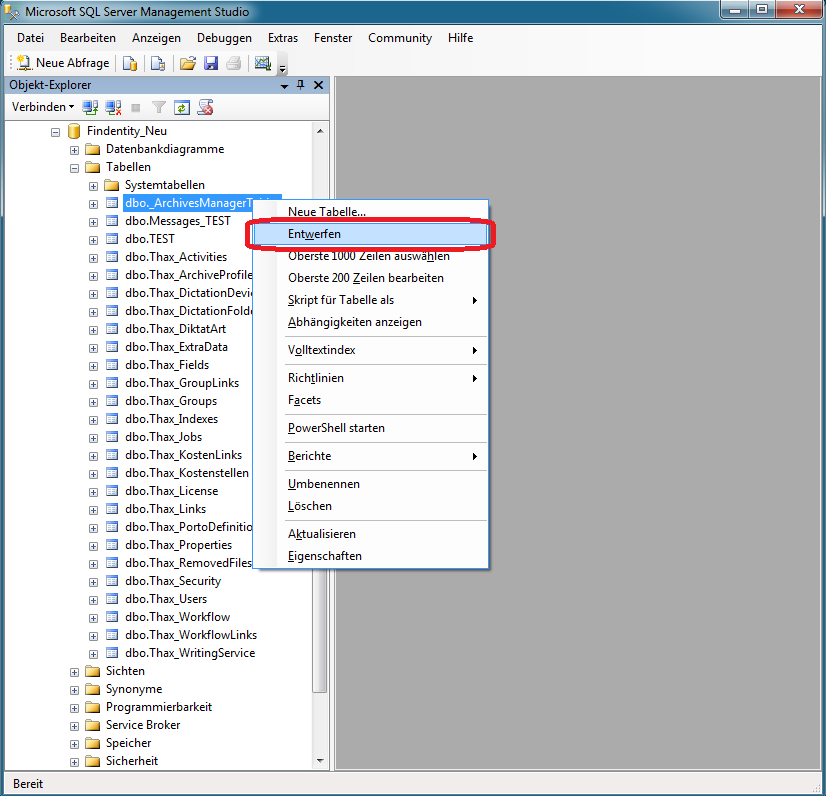826x796 pixels.
Task: Click the open file folder icon
Action: click(188, 63)
